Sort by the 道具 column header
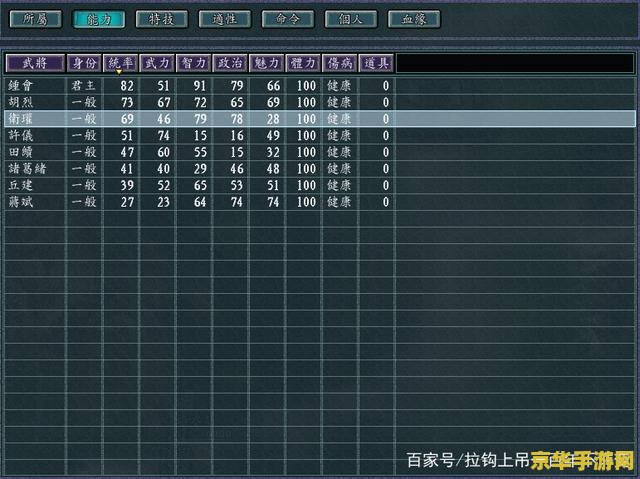This screenshot has height=479, width=640. point(376,63)
